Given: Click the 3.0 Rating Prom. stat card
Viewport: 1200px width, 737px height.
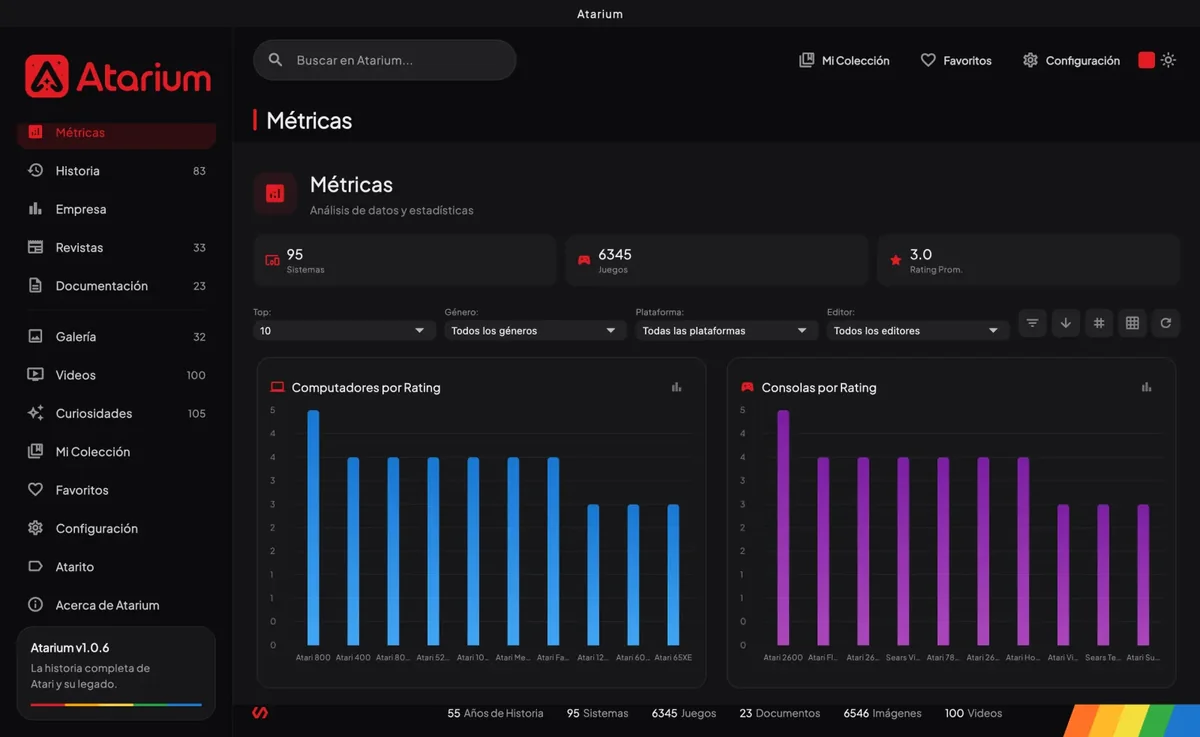Looking at the screenshot, I should (x=1029, y=260).
